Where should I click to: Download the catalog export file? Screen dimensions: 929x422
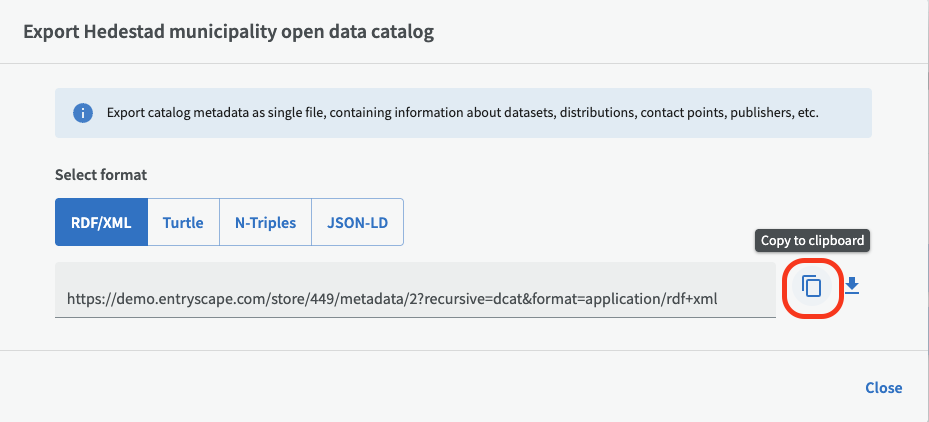tap(852, 287)
